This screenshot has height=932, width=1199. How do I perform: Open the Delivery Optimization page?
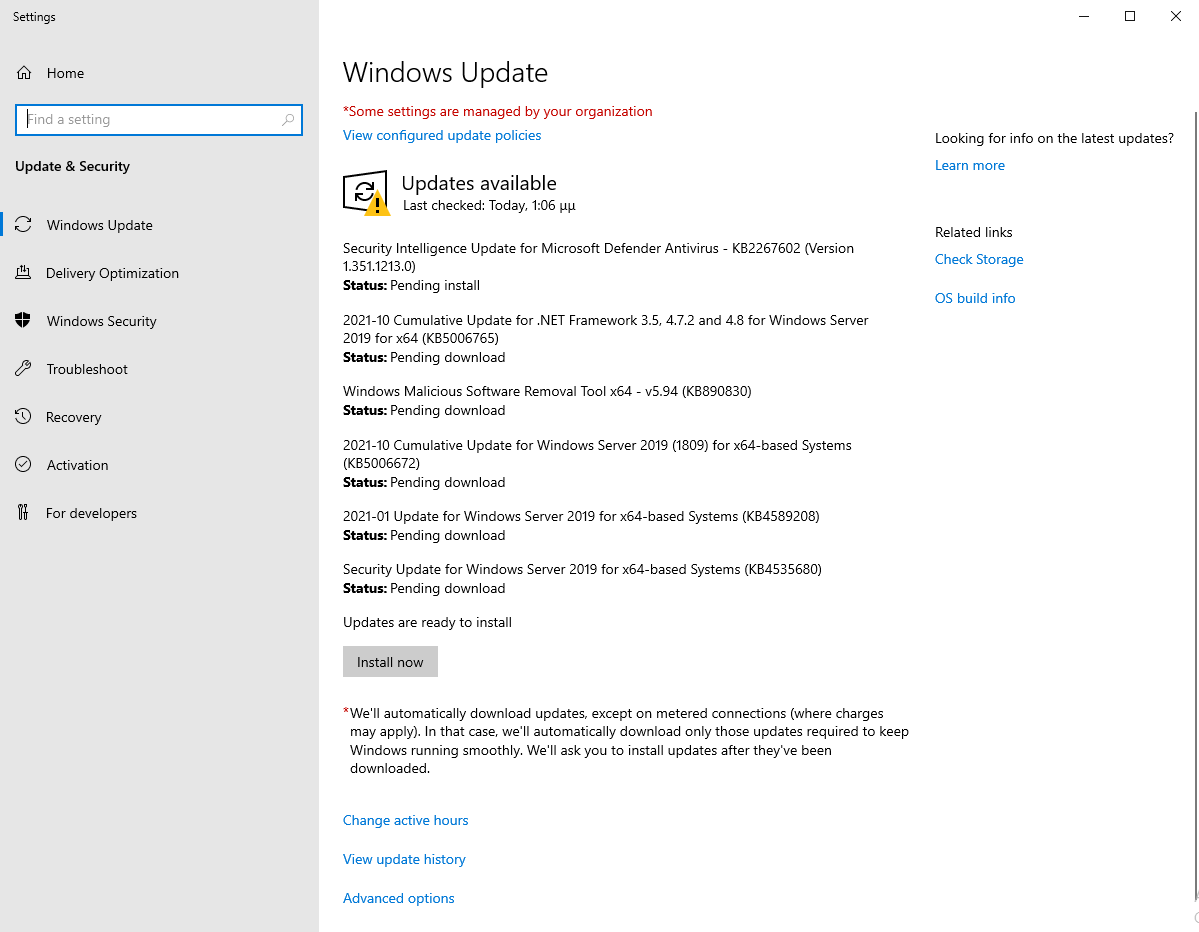(112, 273)
